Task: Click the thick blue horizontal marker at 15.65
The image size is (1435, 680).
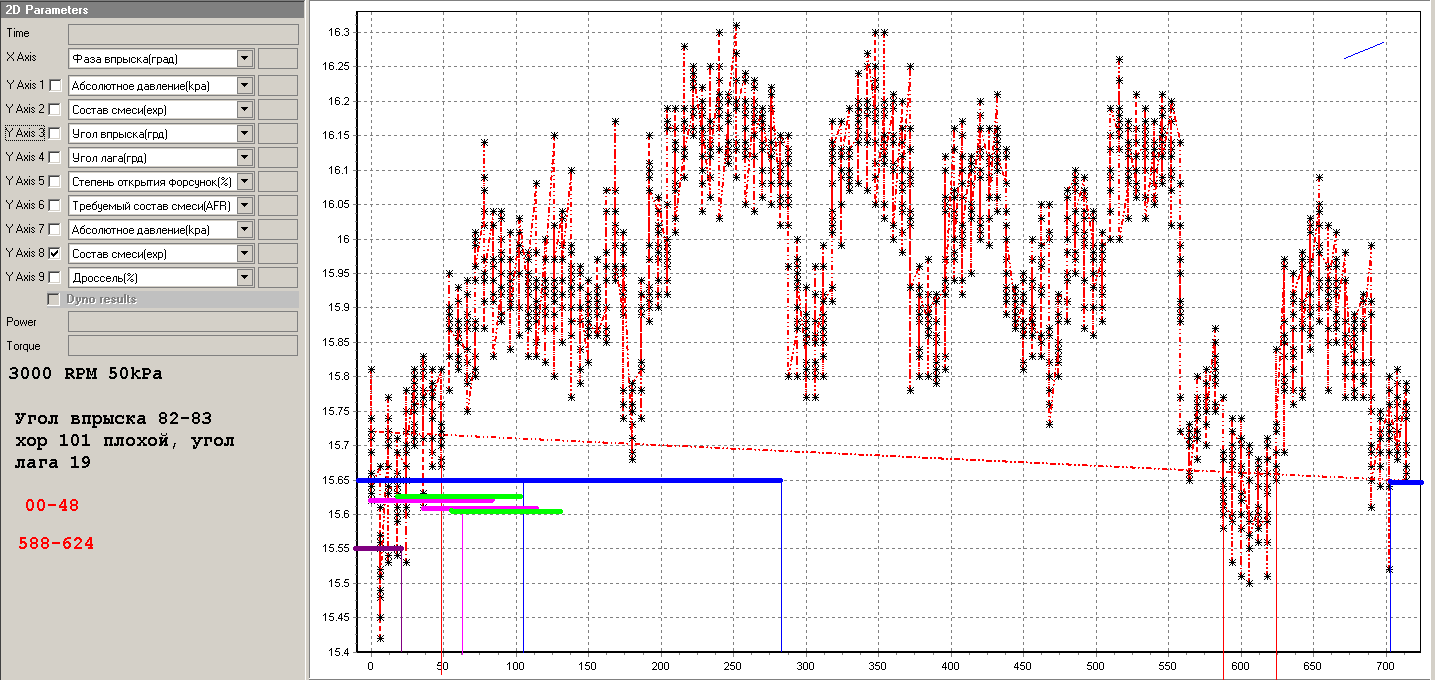Action: (600, 481)
